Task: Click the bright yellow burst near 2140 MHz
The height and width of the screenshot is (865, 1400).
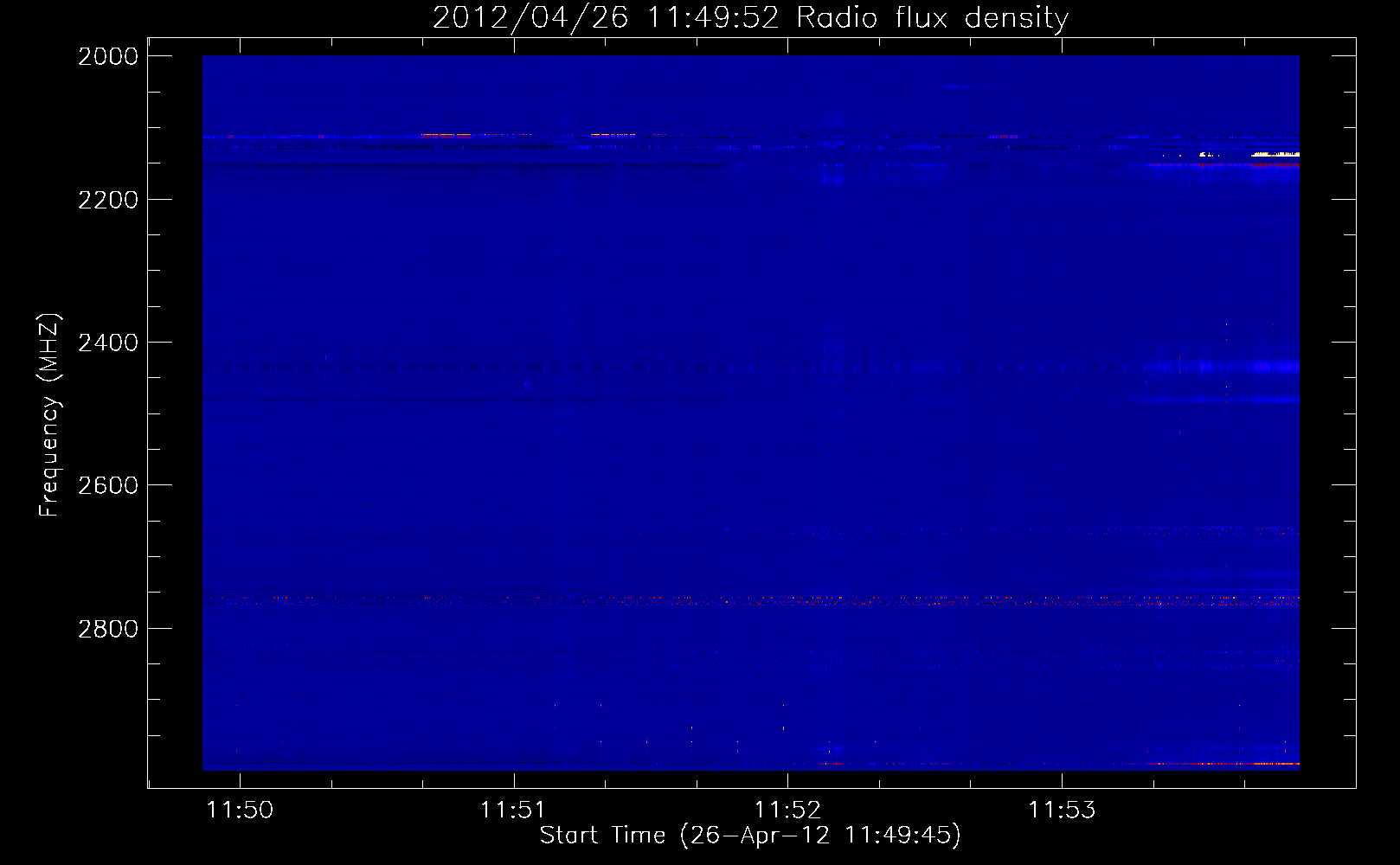Action: pos(1275,155)
